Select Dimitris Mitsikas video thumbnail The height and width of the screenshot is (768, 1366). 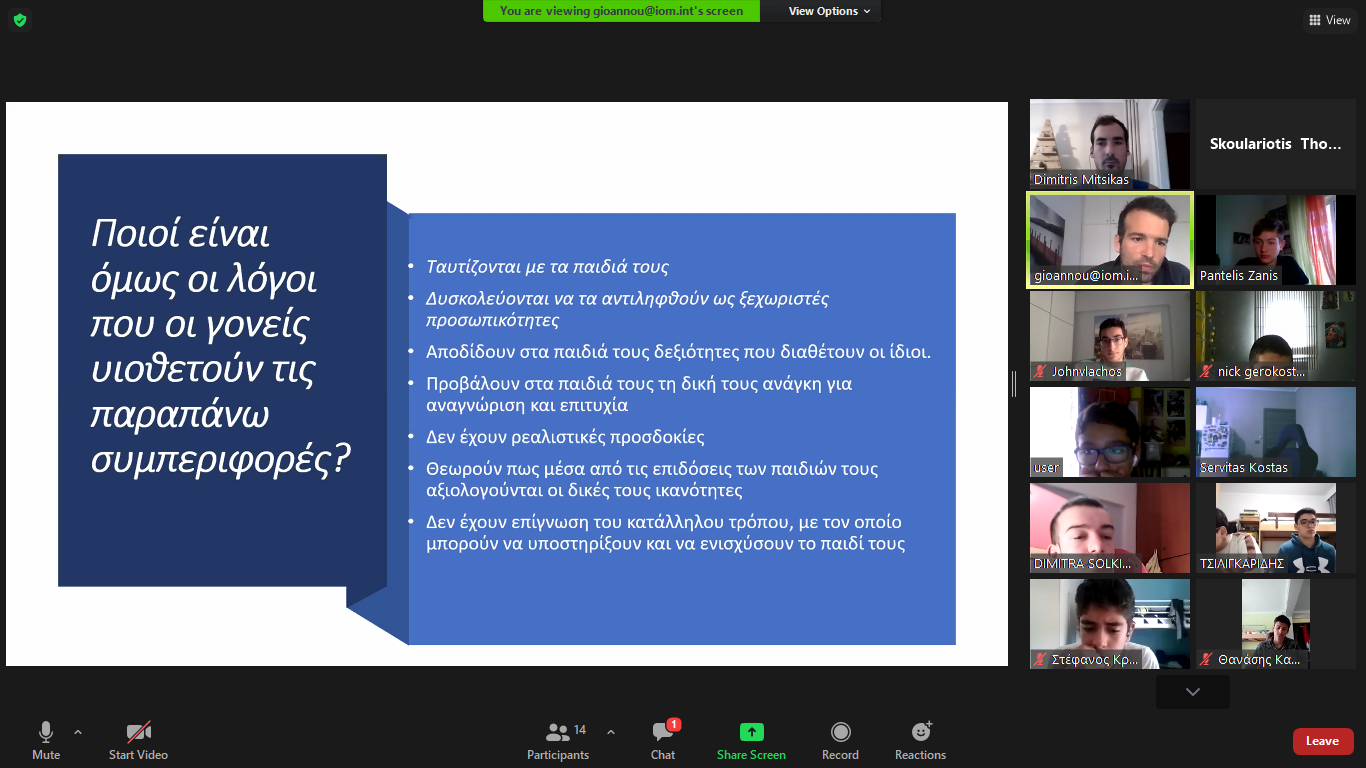tap(1110, 144)
